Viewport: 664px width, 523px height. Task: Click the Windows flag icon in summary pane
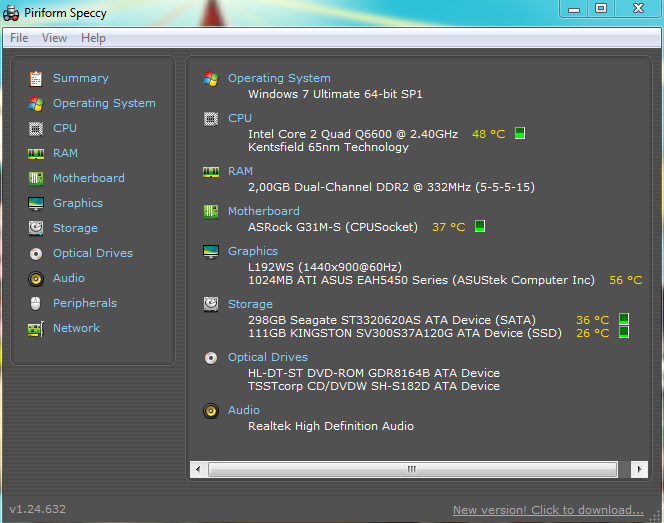click(211, 79)
